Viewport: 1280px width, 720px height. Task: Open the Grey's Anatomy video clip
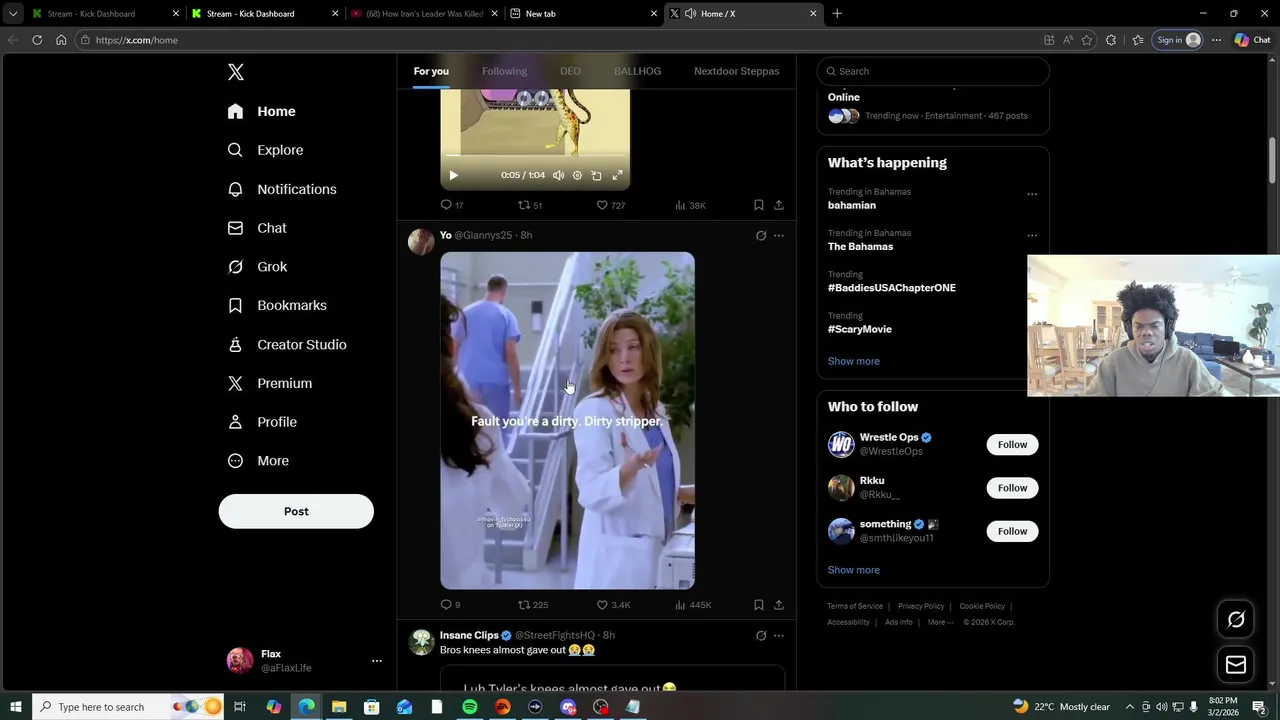click(567, 420)
